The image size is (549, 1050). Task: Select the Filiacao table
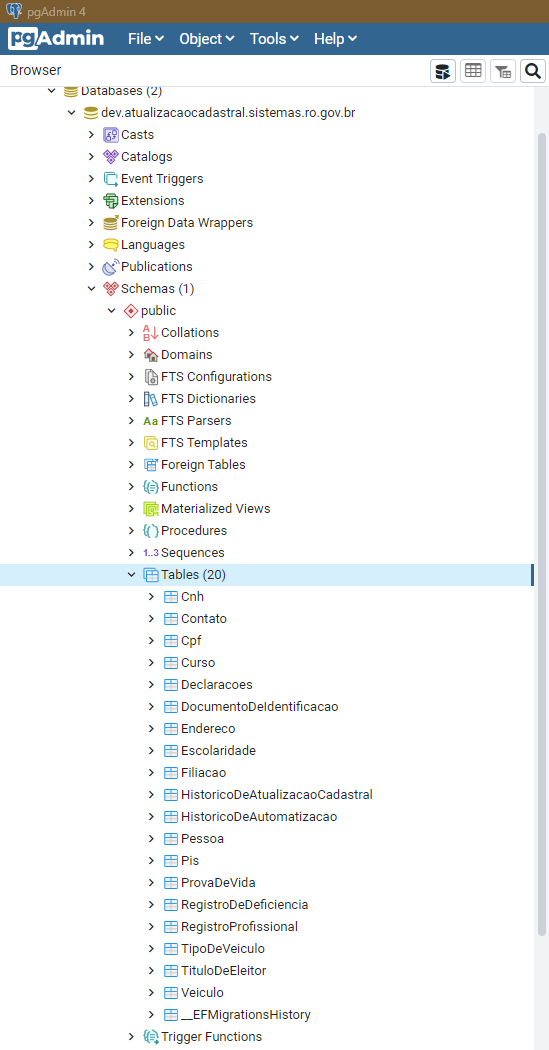(x=204, y=773)
